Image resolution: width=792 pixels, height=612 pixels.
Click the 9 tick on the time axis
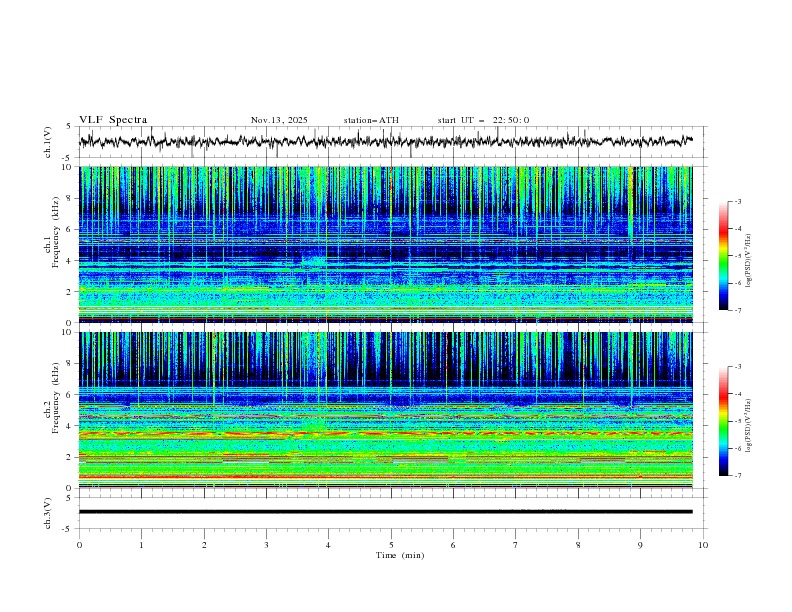[640, 545]
